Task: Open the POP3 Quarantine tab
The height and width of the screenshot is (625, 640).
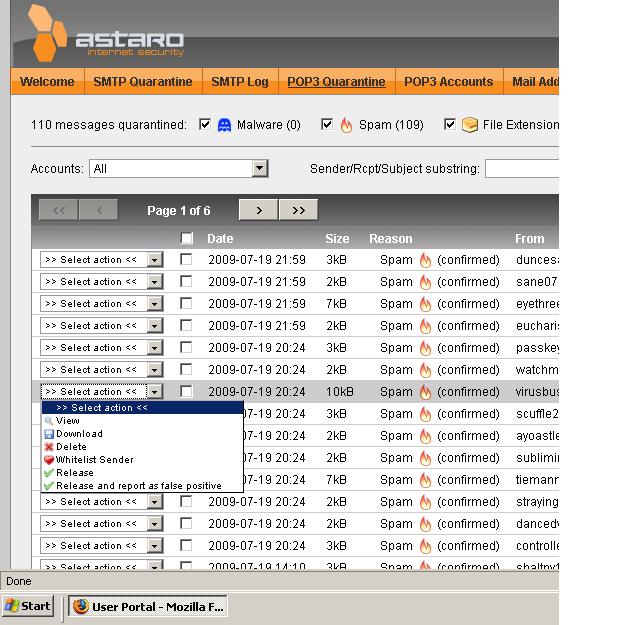Action: [x=336, y=82]
